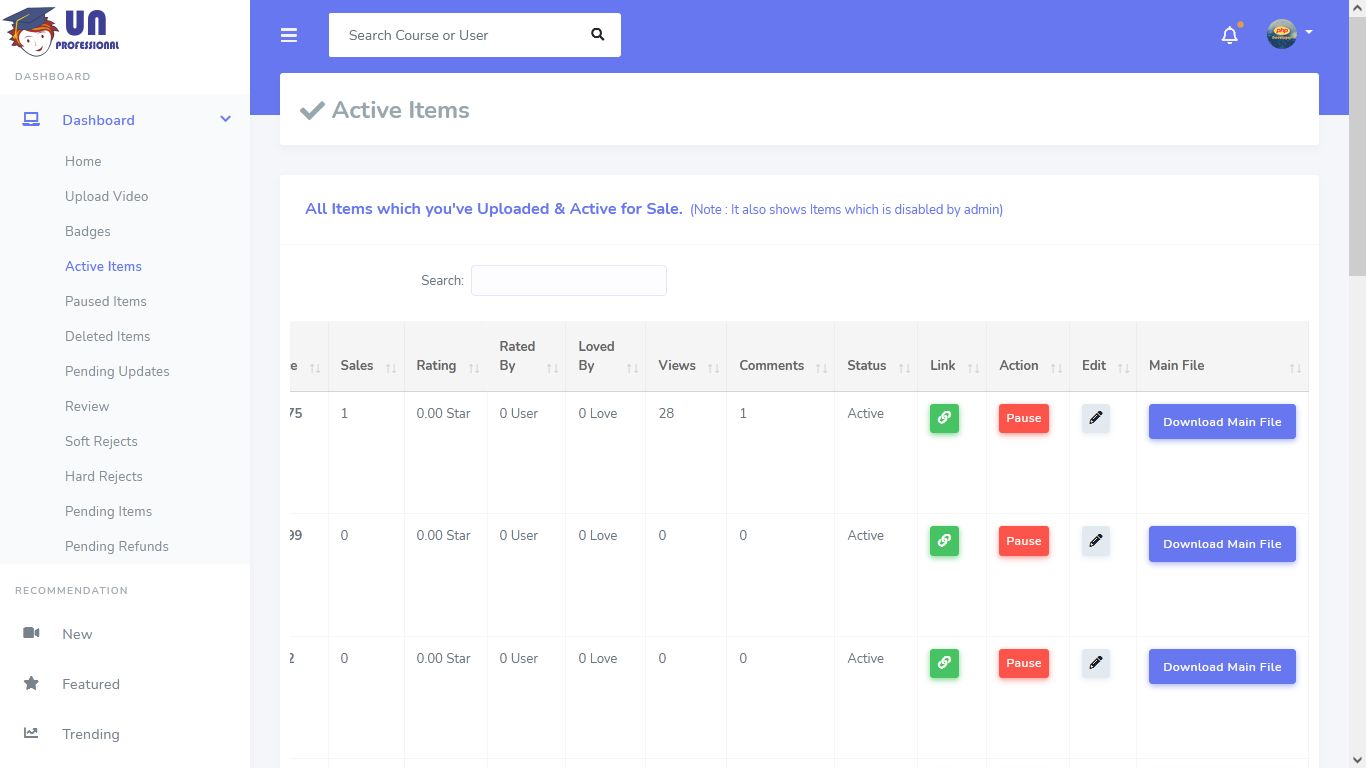Open Paused Items in sidebar
The image size is (1366, 768).
pos(106,301)
